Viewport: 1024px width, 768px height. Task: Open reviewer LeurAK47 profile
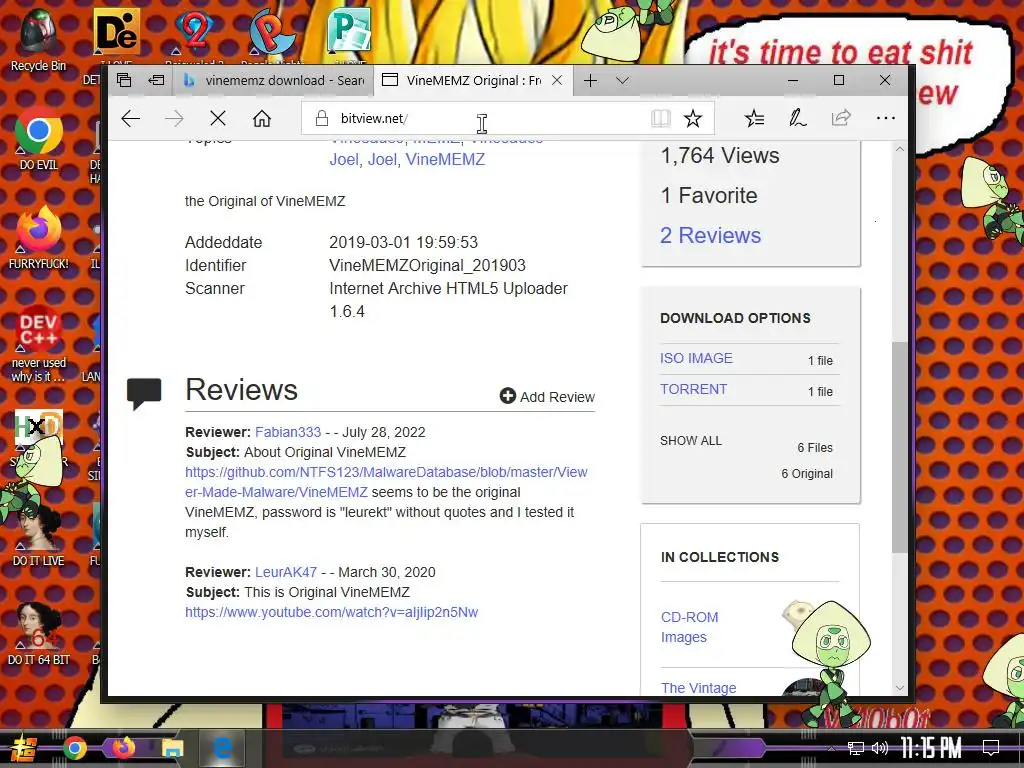pos(285,572)
